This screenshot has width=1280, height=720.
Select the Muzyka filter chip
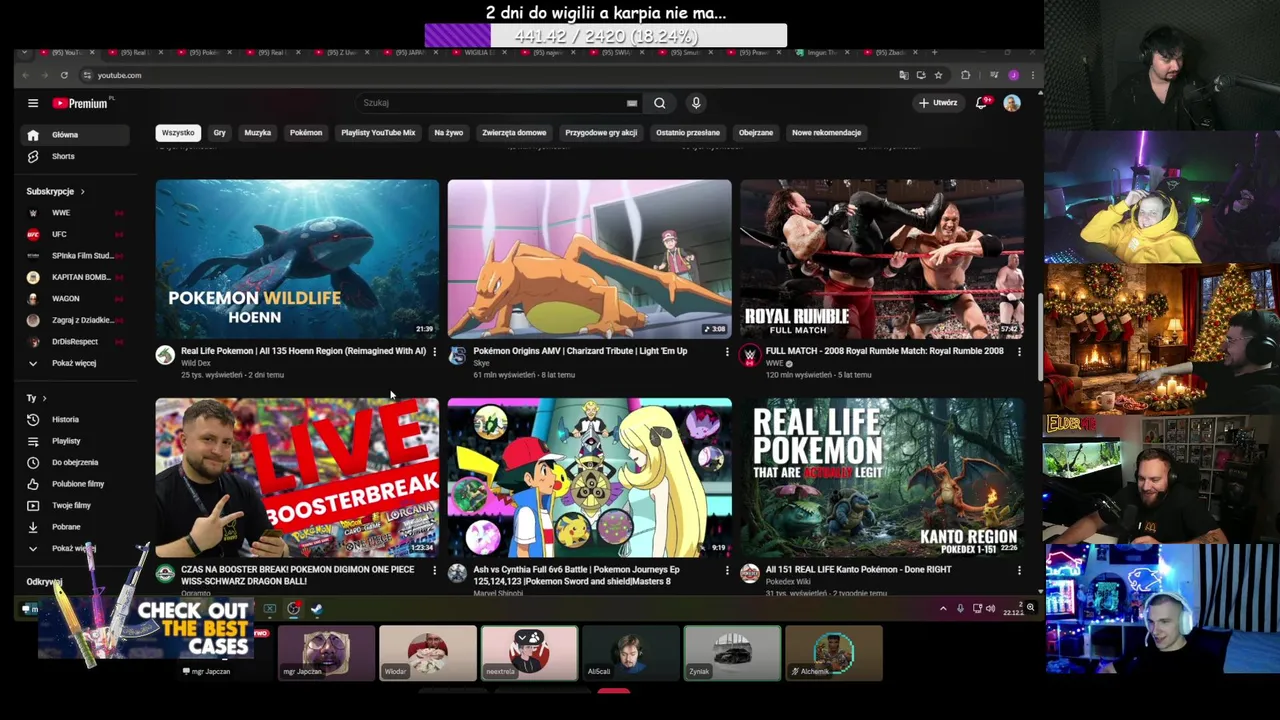[258, 133]
